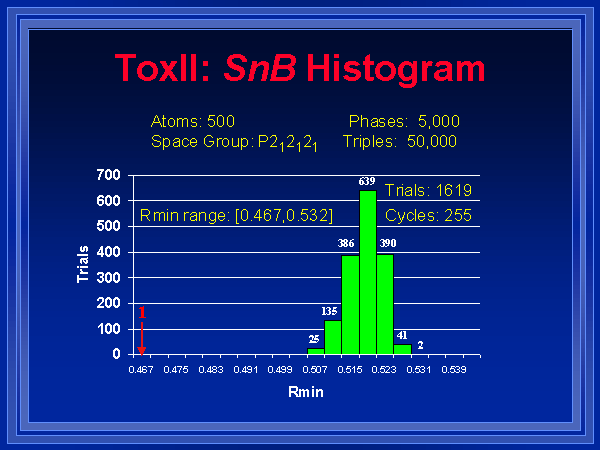Click the 'Trials: 1619' annotation
The width and height of the screenshot is (600, 450).
pos(428,190)
